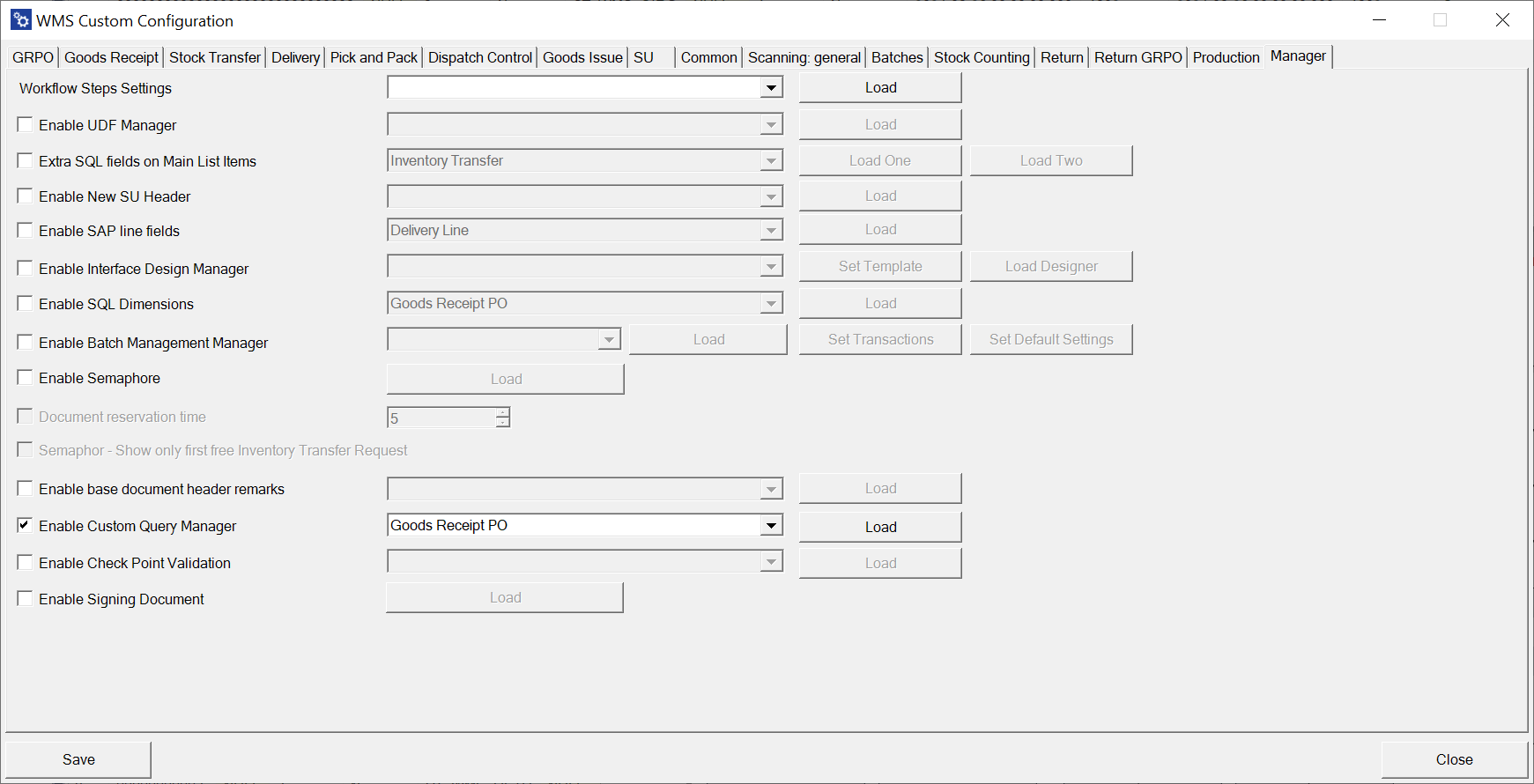Increase Document reservation time stepper
The width and height of the screenshot is (1534, 784).
502,412
